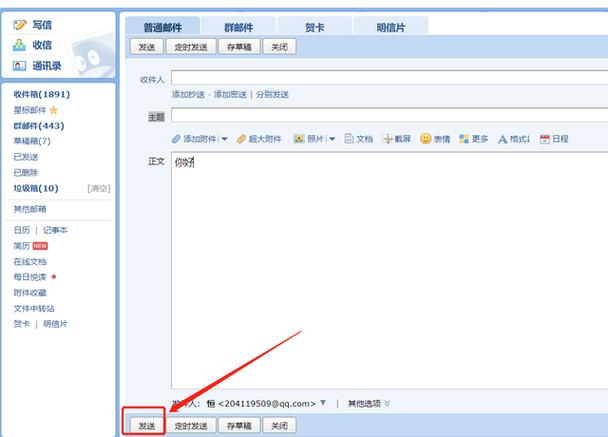Click the top 关闭 close button
This screenshot has height=437, width=608.
tap(280, 47)
